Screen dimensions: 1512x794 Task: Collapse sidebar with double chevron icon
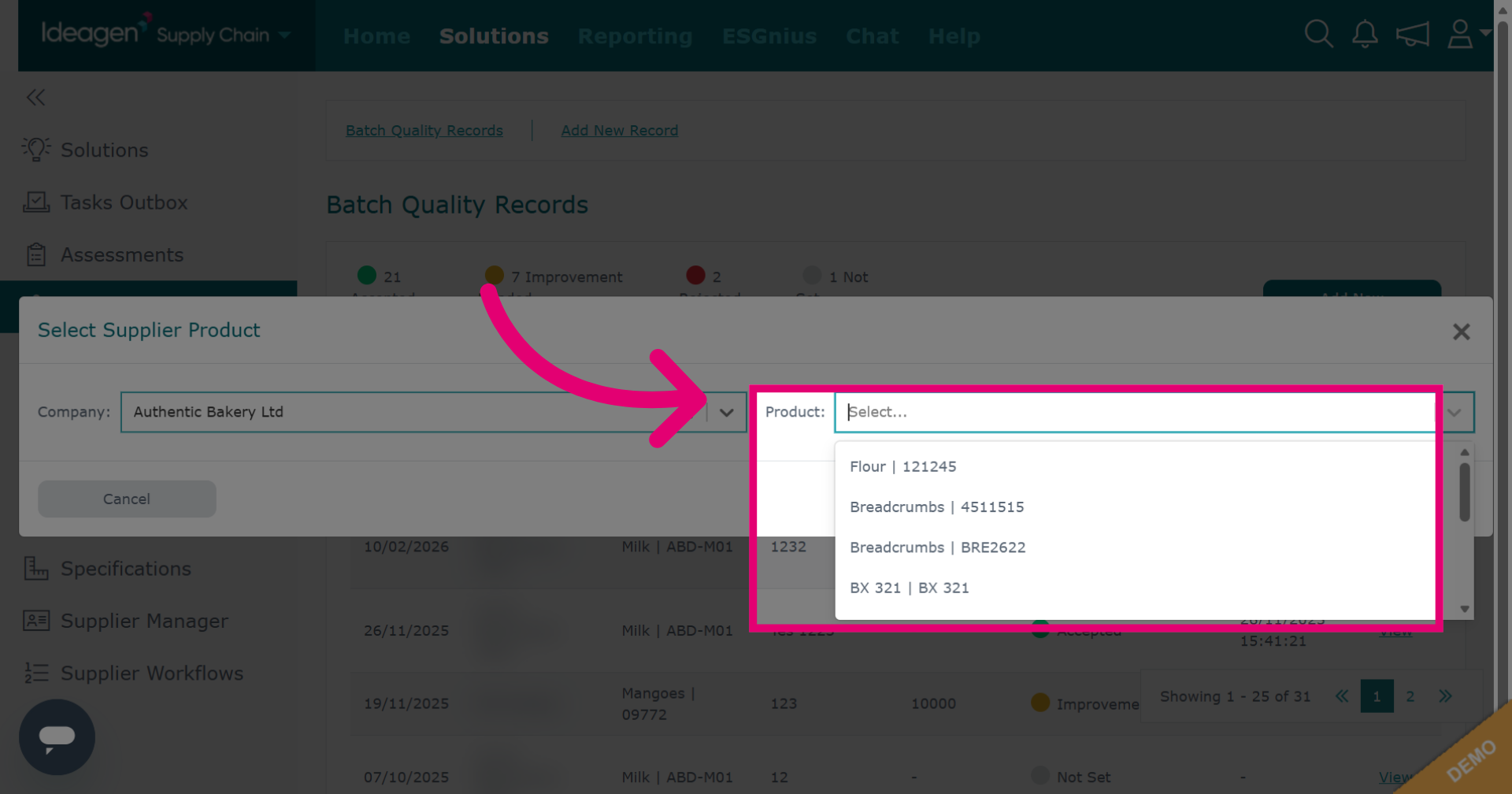[x=35, y=98]
